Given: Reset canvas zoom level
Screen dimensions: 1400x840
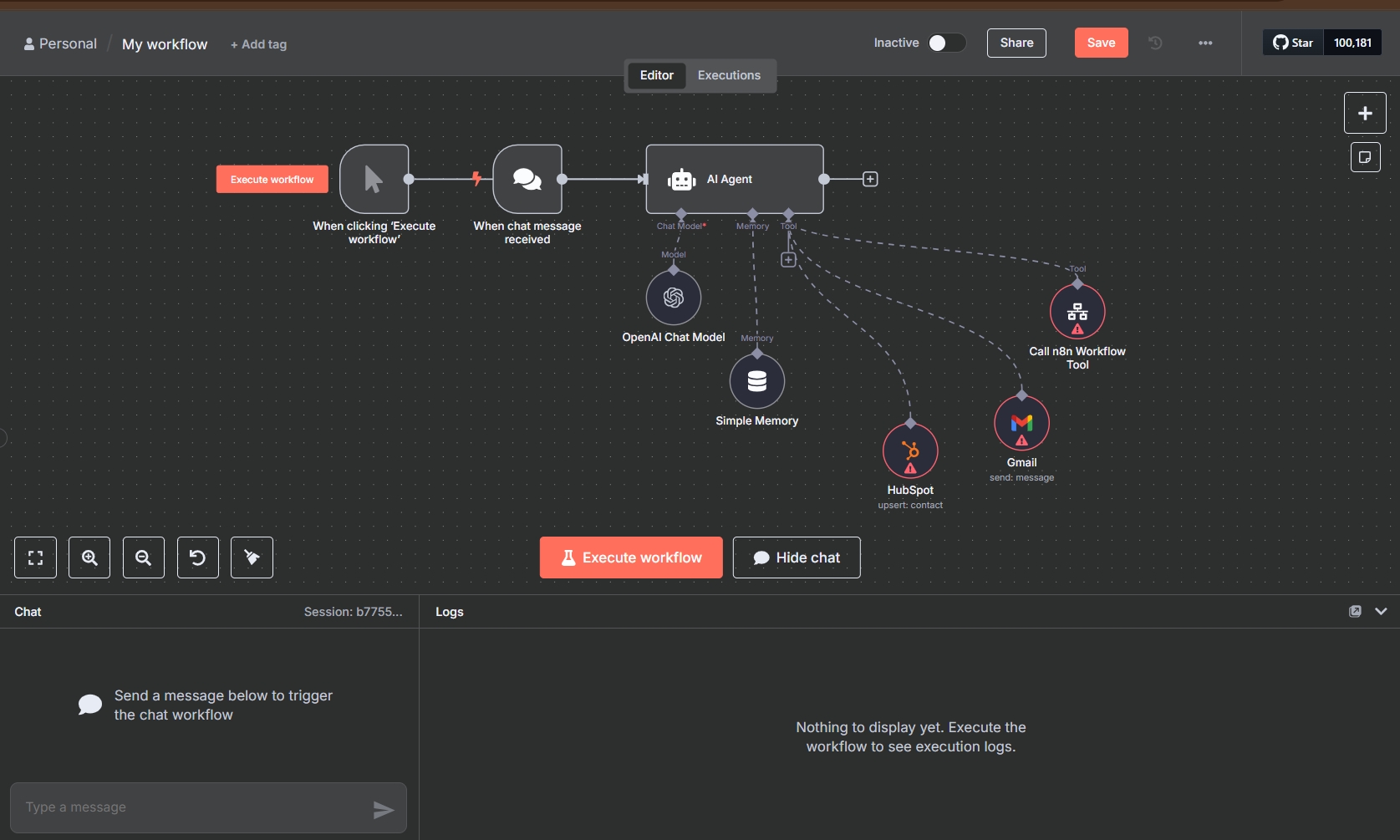Looking at the screenshot, I should pyautogui.click(x=198, y=557).
